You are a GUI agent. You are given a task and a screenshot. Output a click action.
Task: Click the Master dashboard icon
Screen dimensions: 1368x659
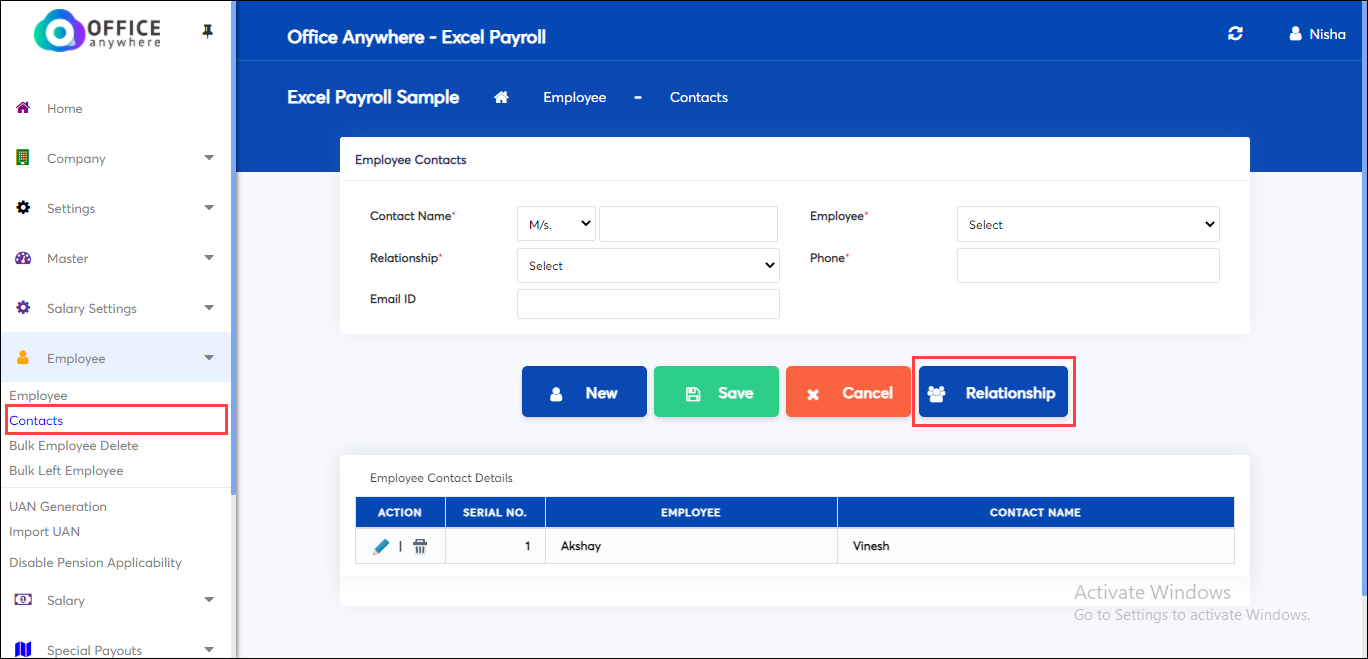(23, 258)
